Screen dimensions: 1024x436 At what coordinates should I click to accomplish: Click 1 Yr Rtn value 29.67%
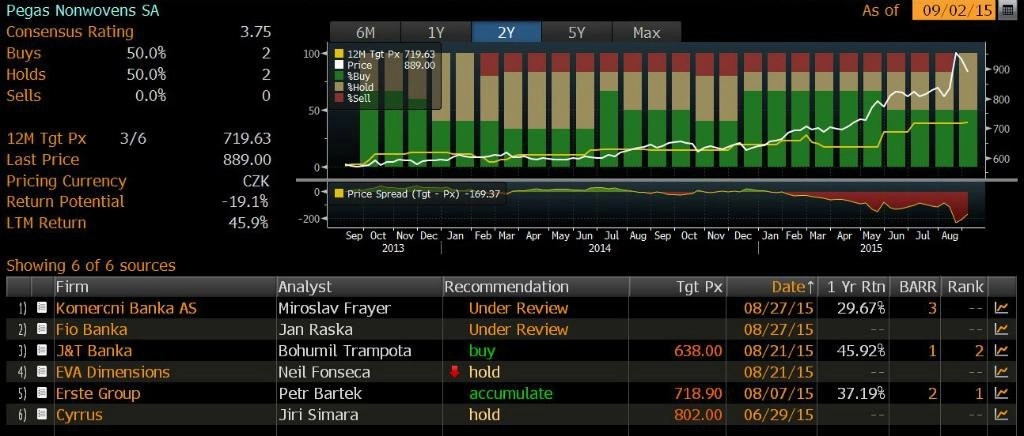[x=861, y=308]
